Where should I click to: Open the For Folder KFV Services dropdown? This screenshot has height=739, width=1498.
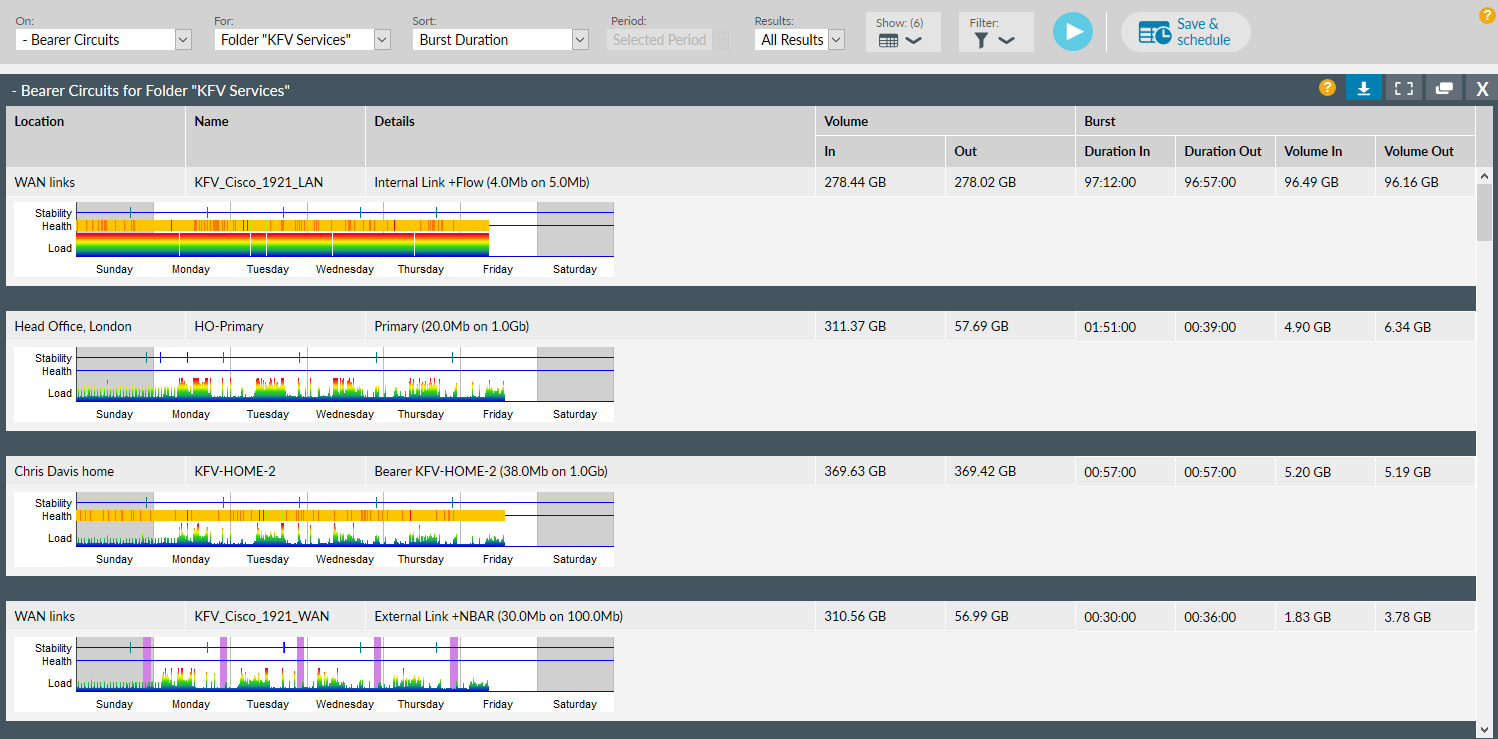pos(302,40)
